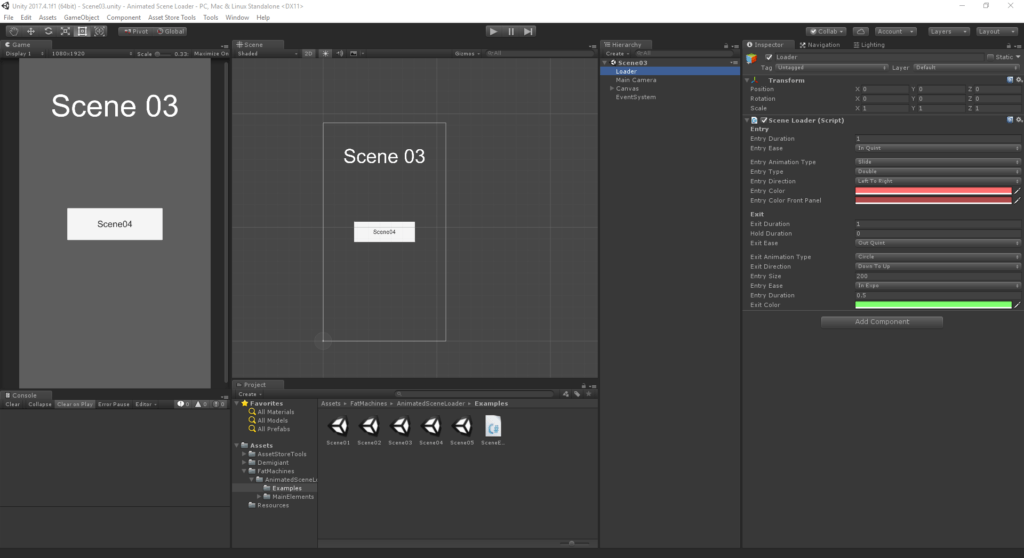Open scene effects image icon
The image size is (1024, 558).
353,54
